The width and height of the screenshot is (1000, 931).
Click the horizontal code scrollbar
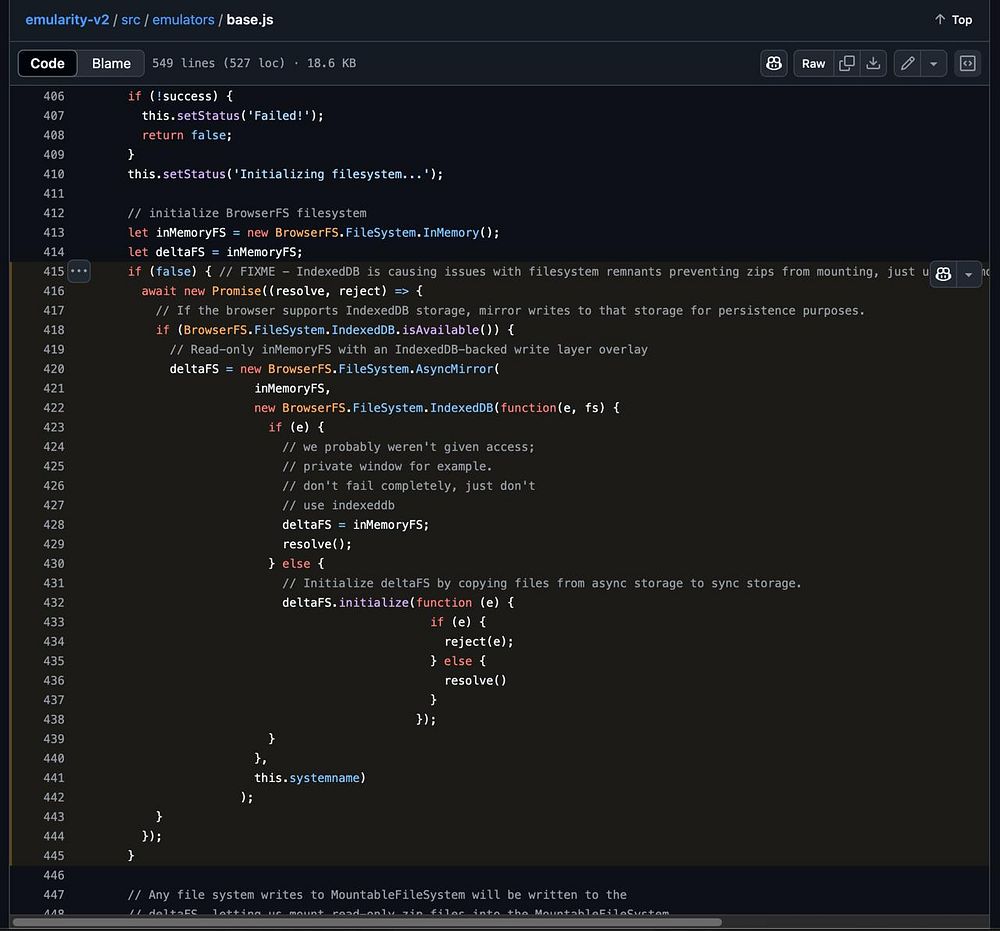[x=366, y=922]
